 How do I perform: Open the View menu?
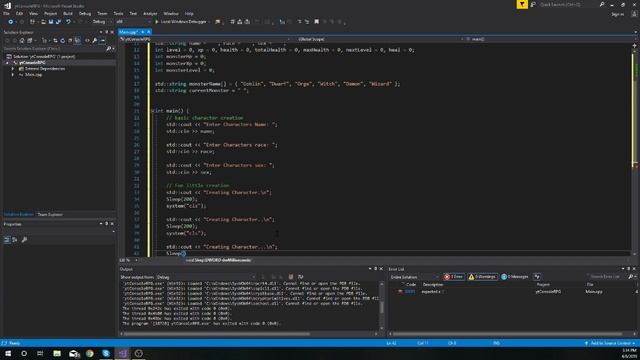[33, 13]
